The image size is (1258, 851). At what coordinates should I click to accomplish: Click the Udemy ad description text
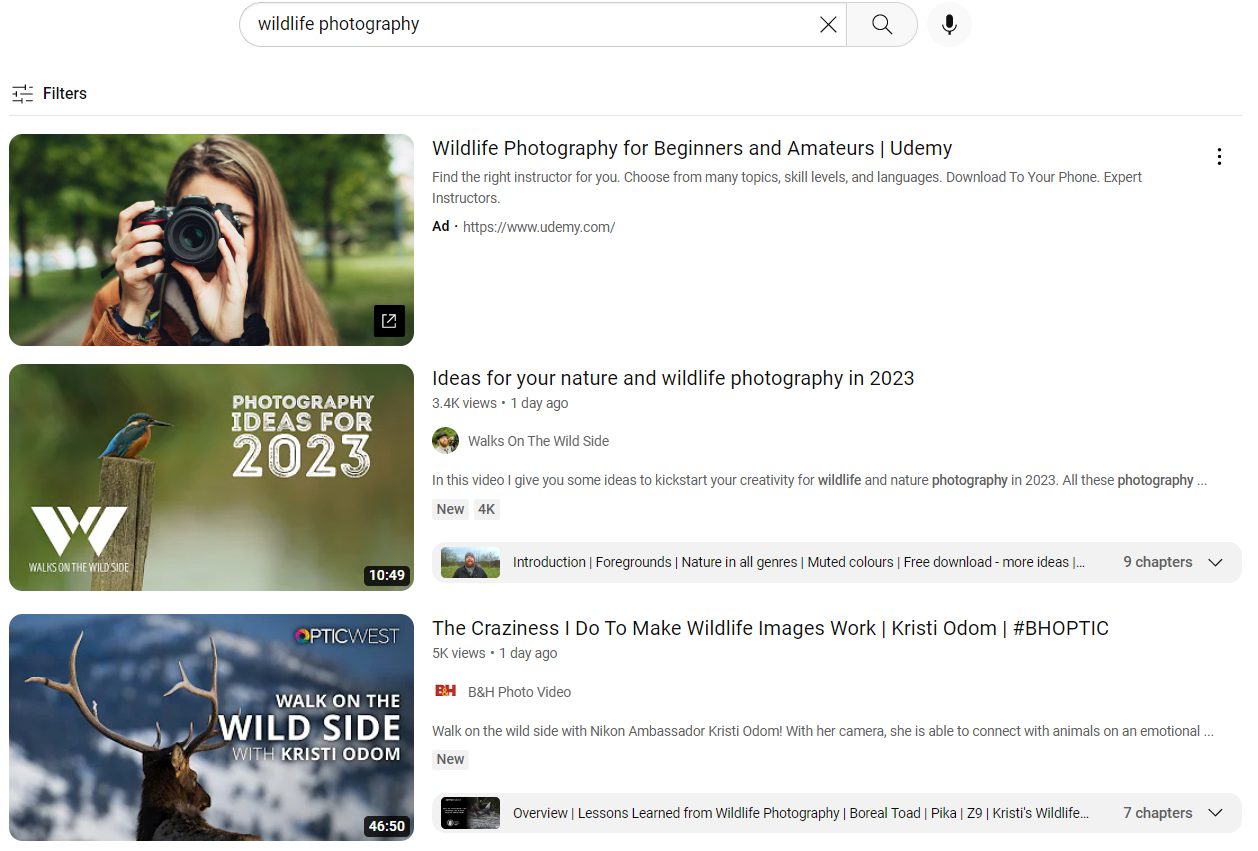787,187
